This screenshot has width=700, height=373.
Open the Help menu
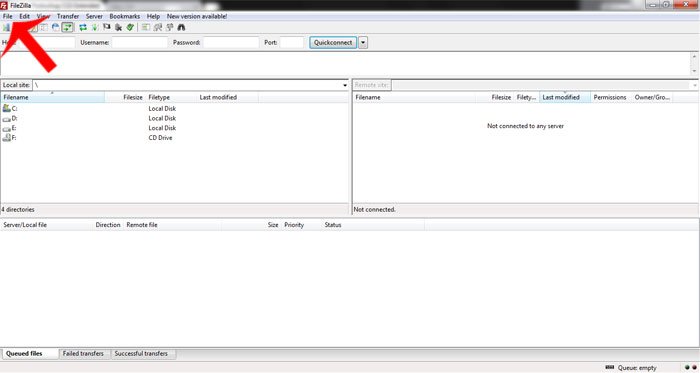click(153, 16)
